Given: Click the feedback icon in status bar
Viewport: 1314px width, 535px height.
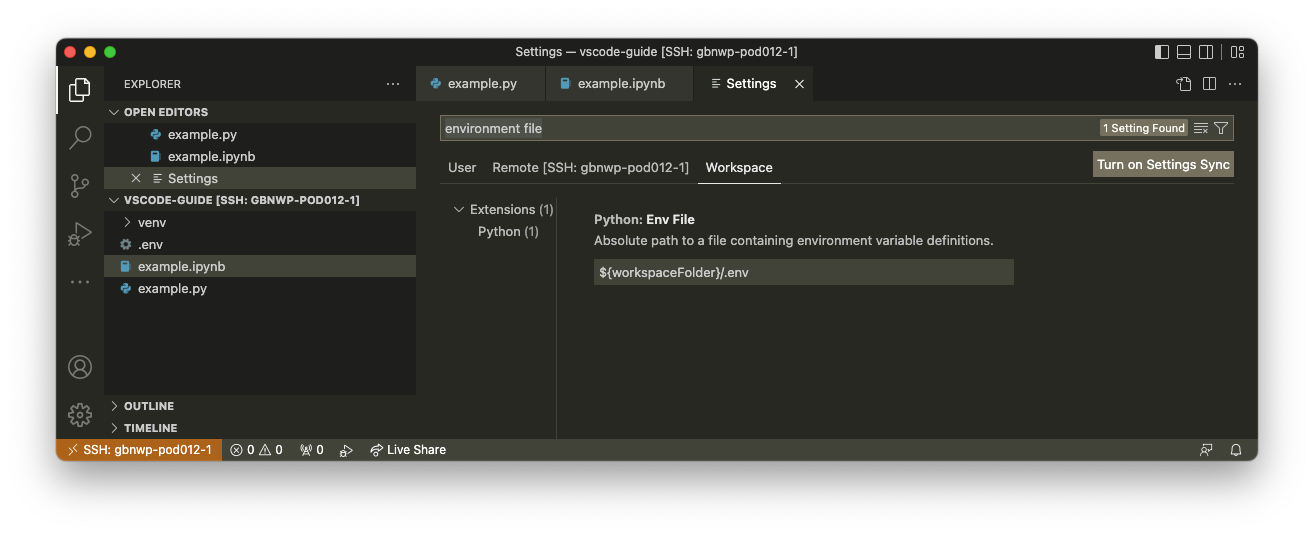Looking at the screenshot, I should (1207, 450).
